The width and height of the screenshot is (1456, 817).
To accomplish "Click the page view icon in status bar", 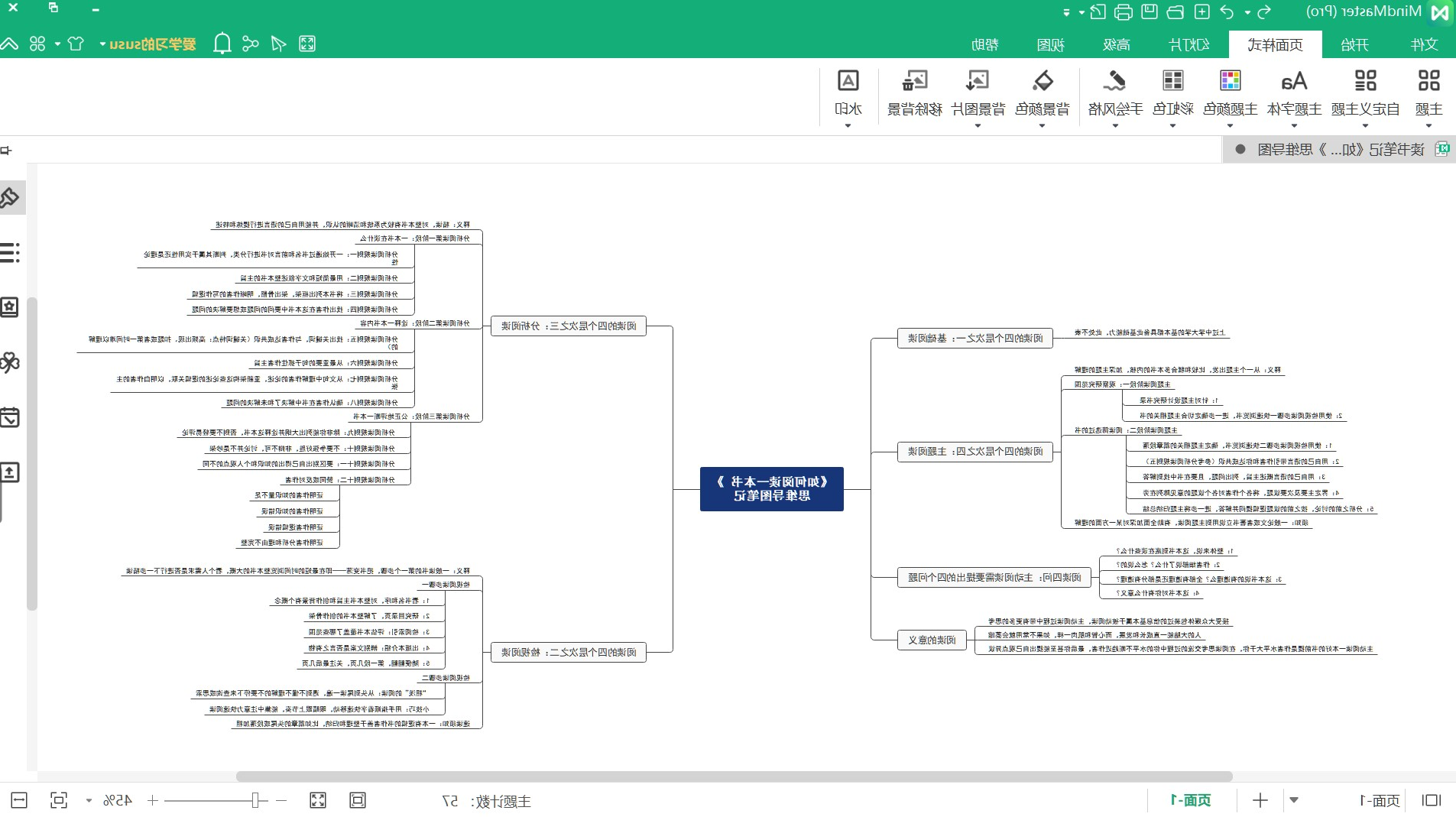I will tap(1432, 800).
